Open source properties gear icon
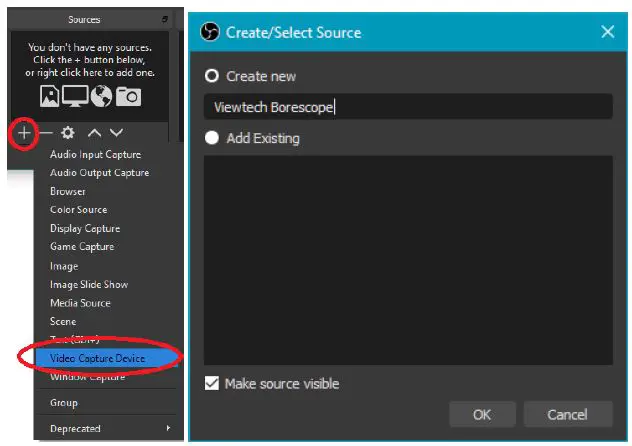Viewport: 632px width, 446px height. coord(67,132)
